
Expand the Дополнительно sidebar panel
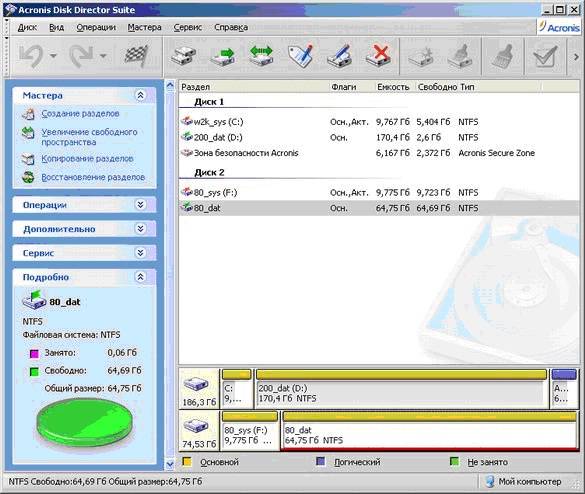(140, 229)
